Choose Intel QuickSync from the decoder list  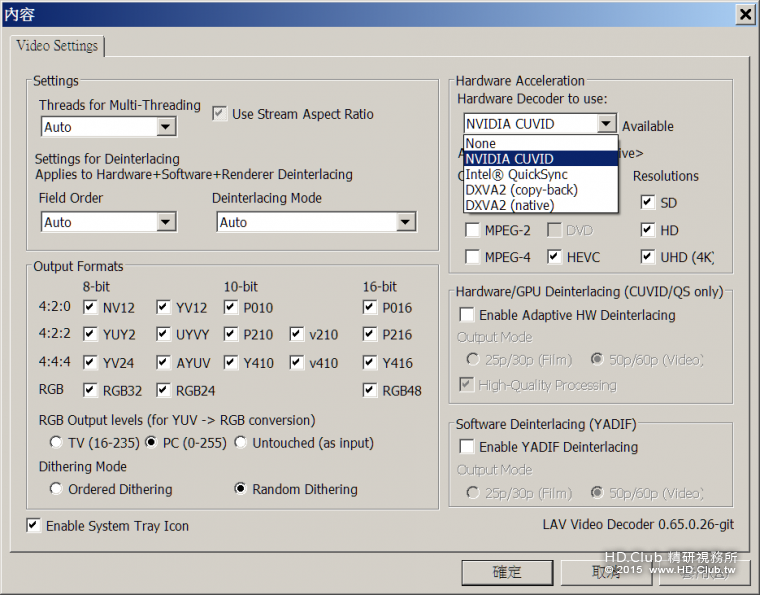click(x=516, y=174)
